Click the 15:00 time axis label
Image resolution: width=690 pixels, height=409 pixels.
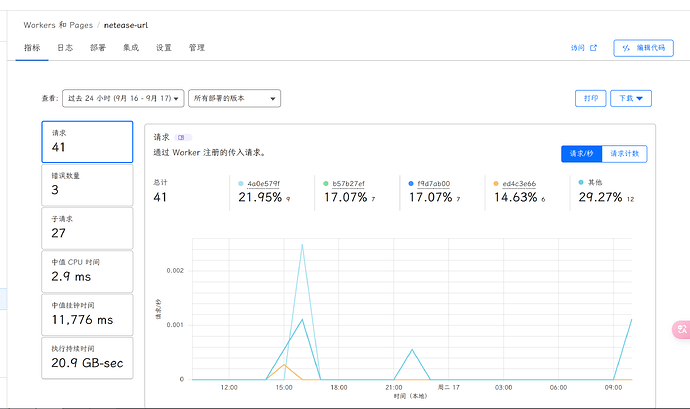point(284,387)
